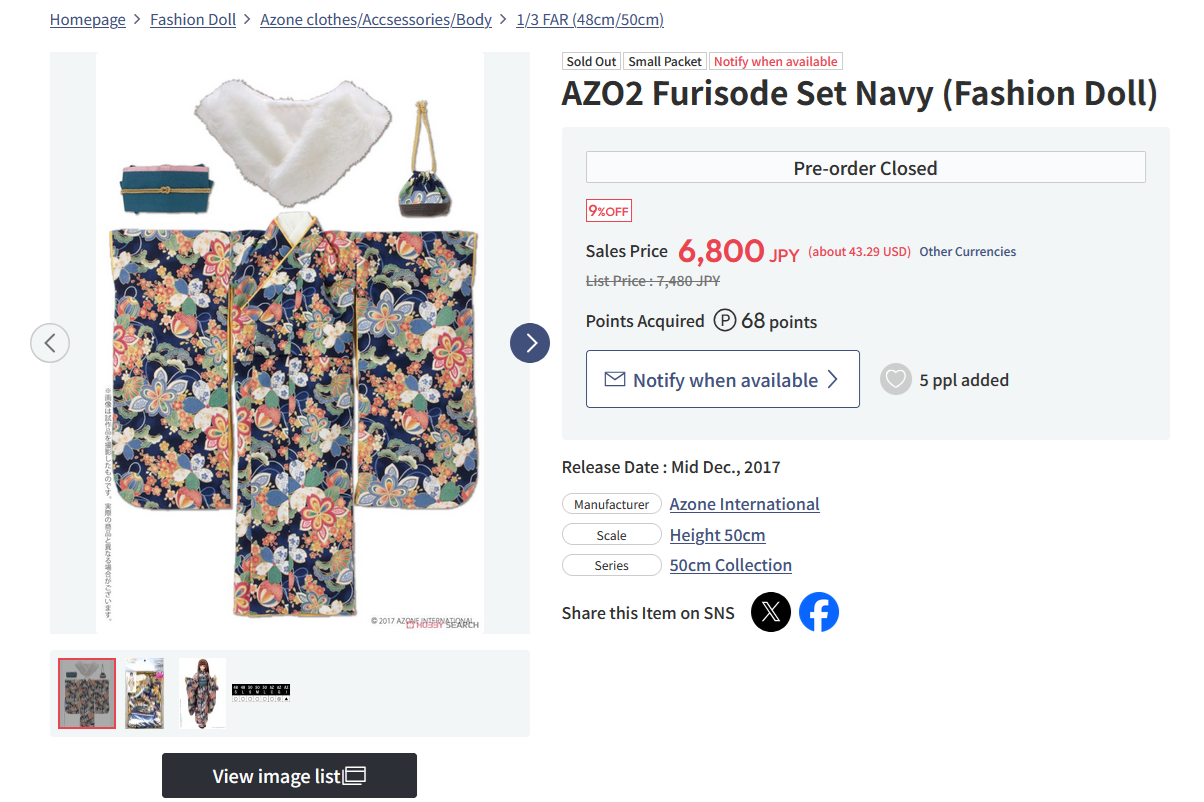The image size is (1204, 802).
Task: Click the previous image arrow
Action: point(50,343)
